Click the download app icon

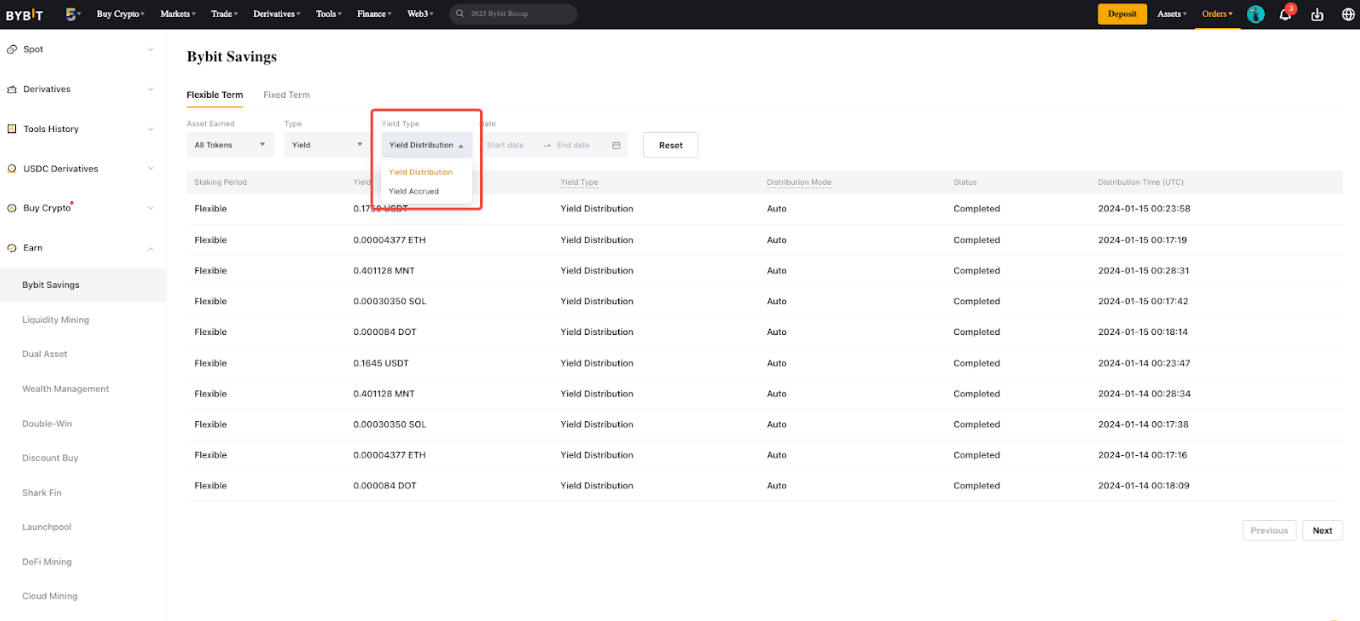point(1317,14)
